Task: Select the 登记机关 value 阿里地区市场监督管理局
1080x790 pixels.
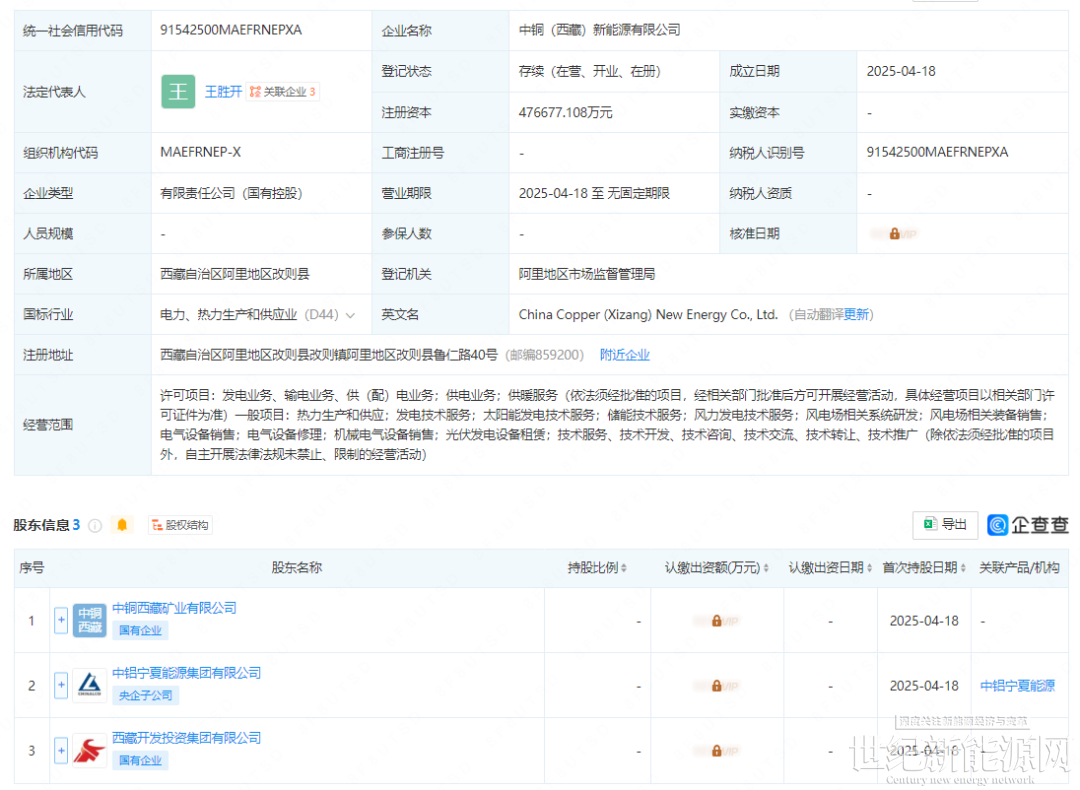Action: (587, 274)
